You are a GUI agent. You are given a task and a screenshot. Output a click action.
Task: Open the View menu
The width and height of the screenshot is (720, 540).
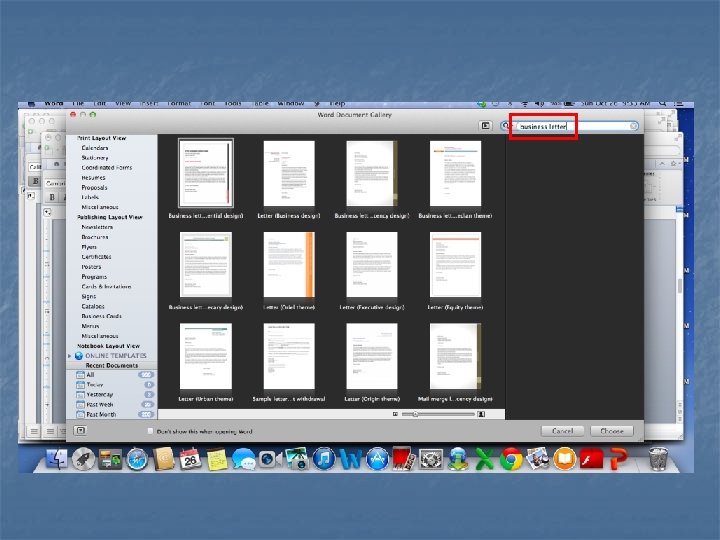123,104
